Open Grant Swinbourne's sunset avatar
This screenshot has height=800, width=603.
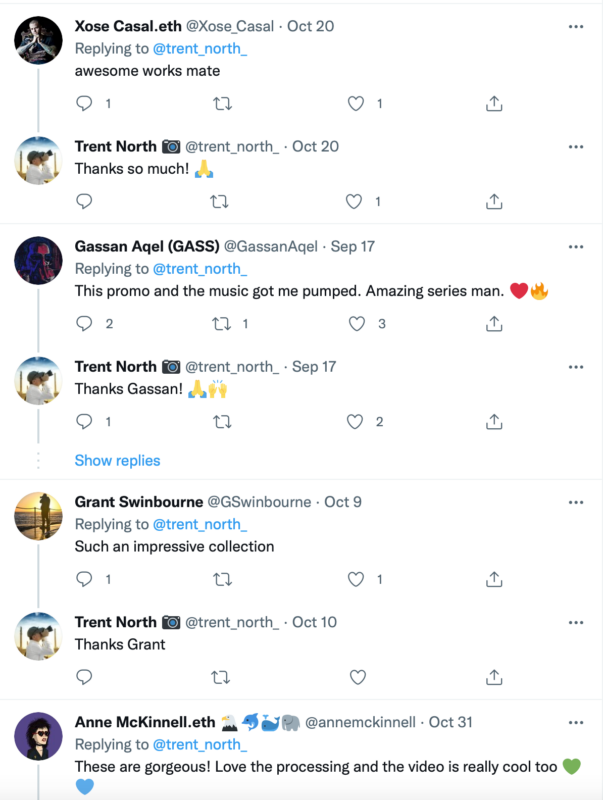(39, 517)
